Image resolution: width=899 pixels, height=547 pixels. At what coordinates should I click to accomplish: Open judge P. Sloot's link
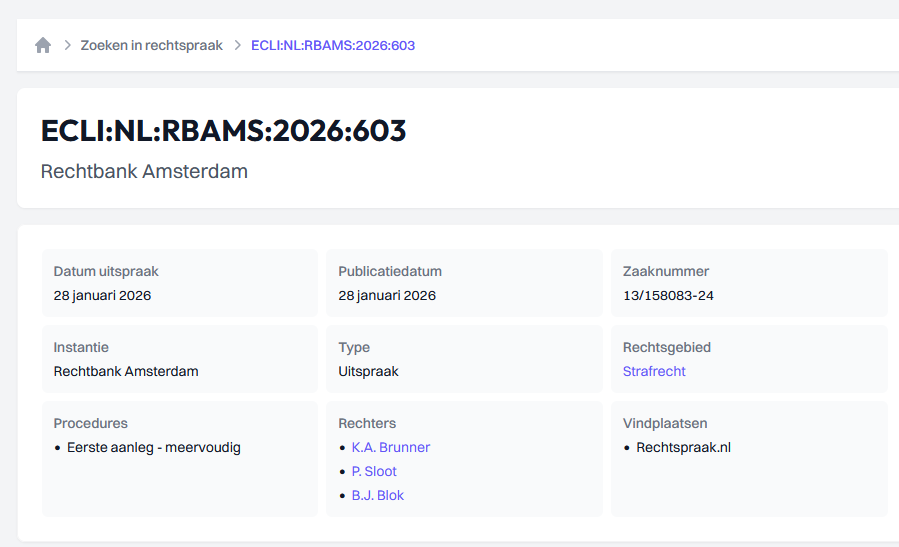point(374,471)
